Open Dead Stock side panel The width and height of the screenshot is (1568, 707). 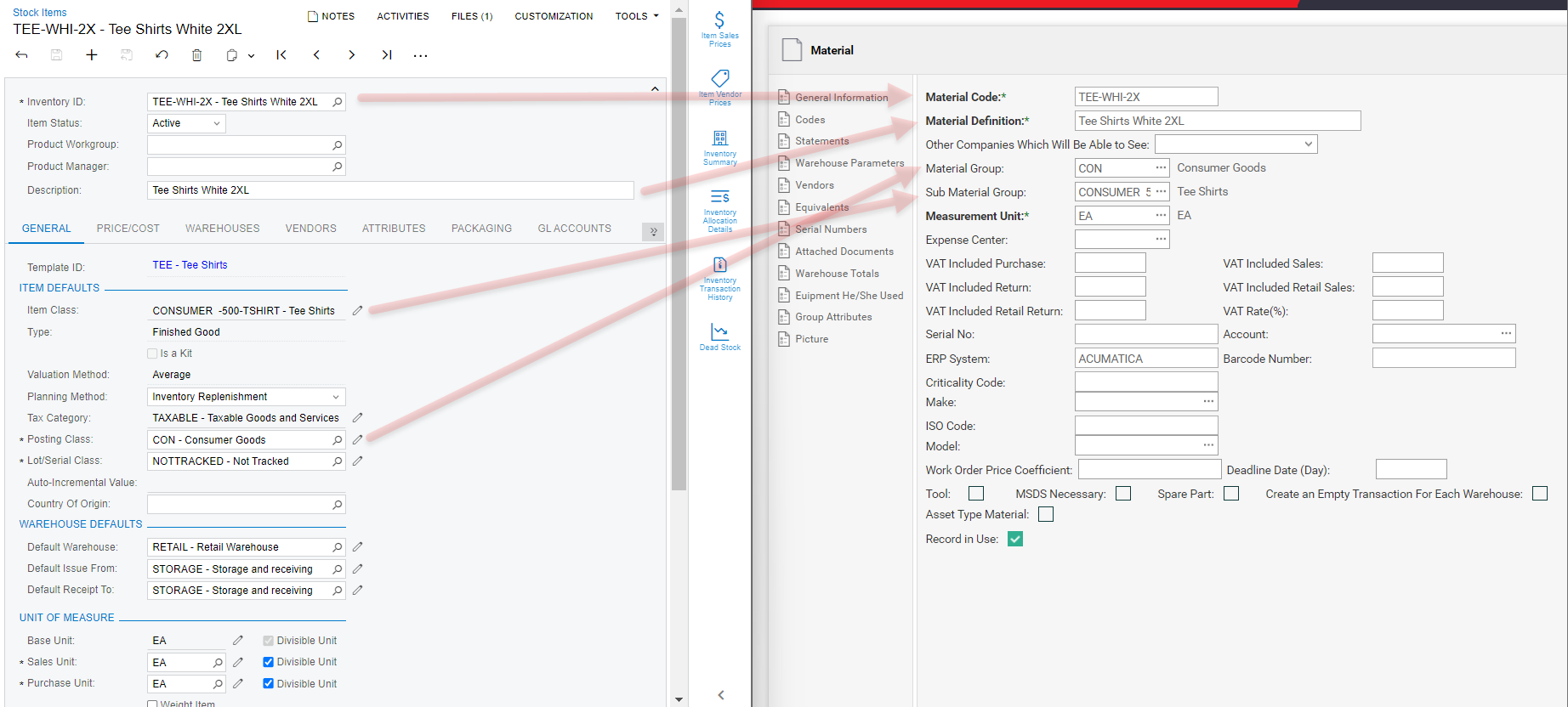coord(719,337)
